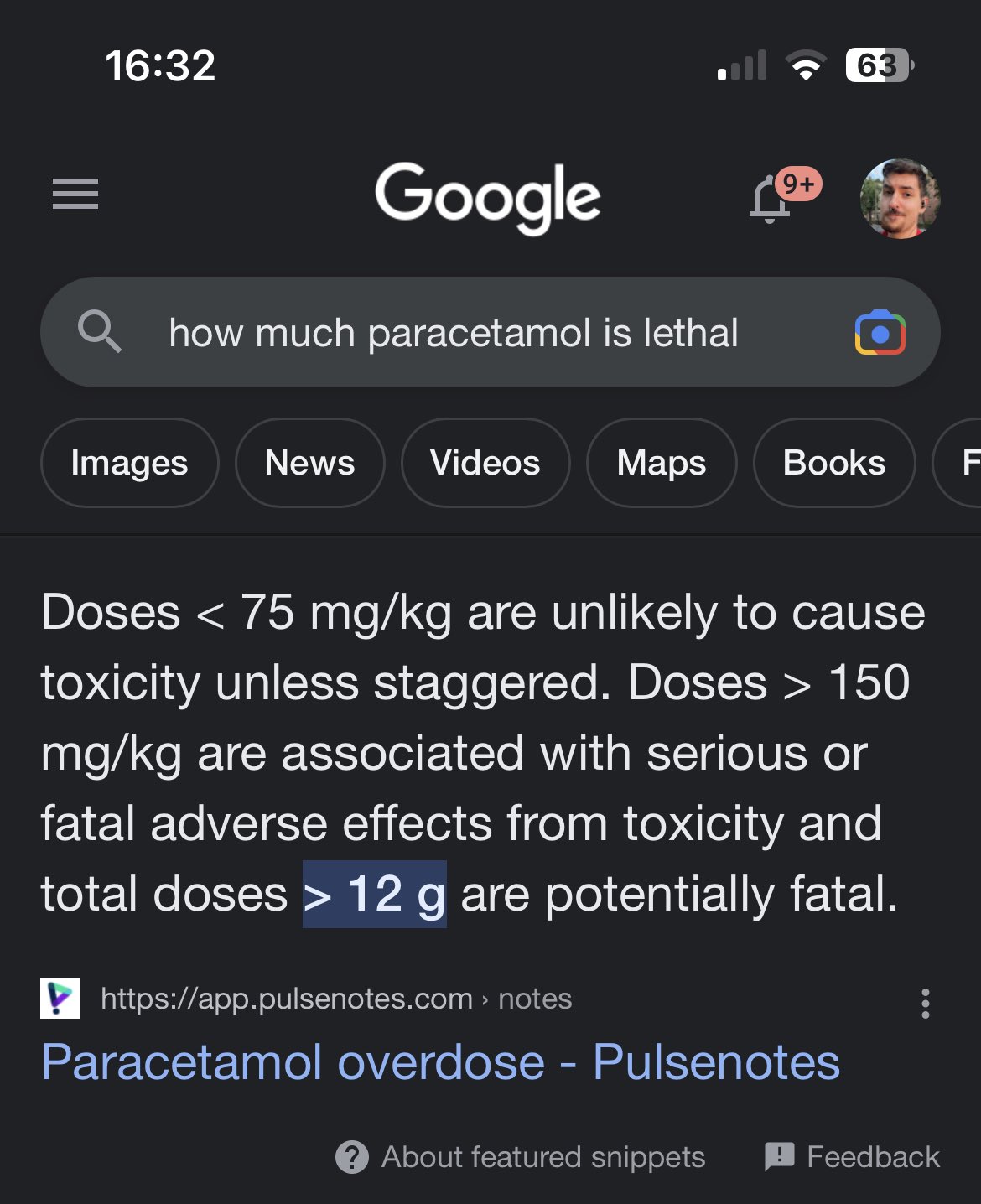Select the Books filter chip

(833, 463)
